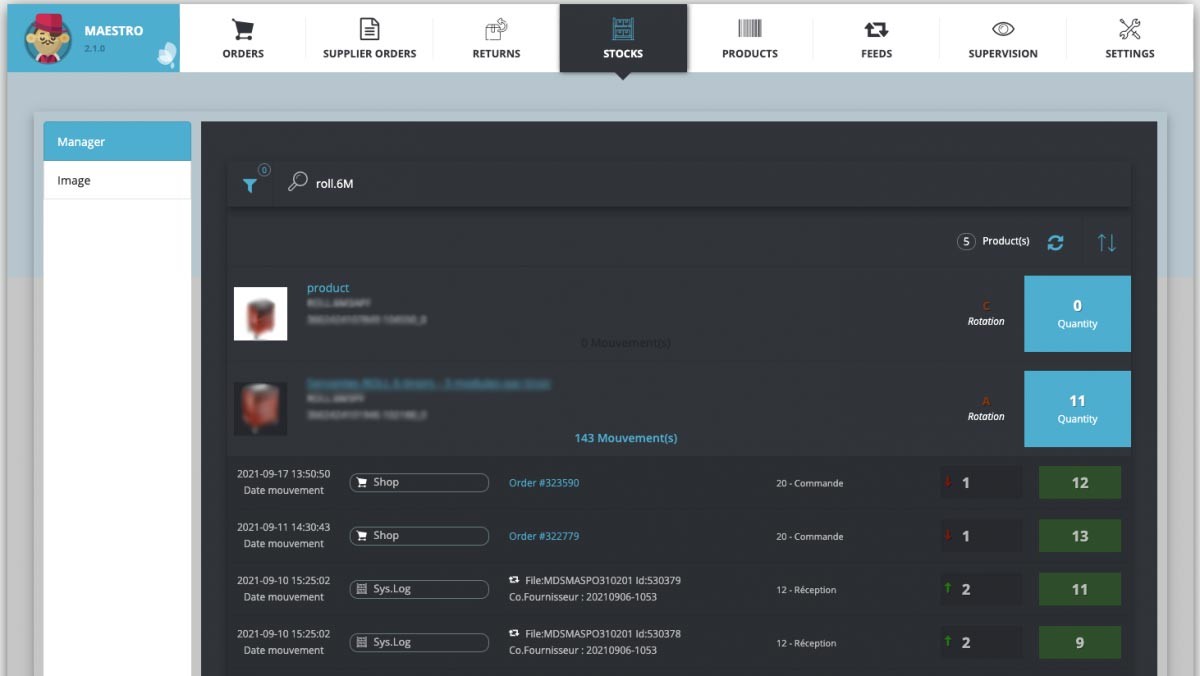
Task: Collapse the 143 Mouvement(s) list
Action: click(x=625, y=438)
